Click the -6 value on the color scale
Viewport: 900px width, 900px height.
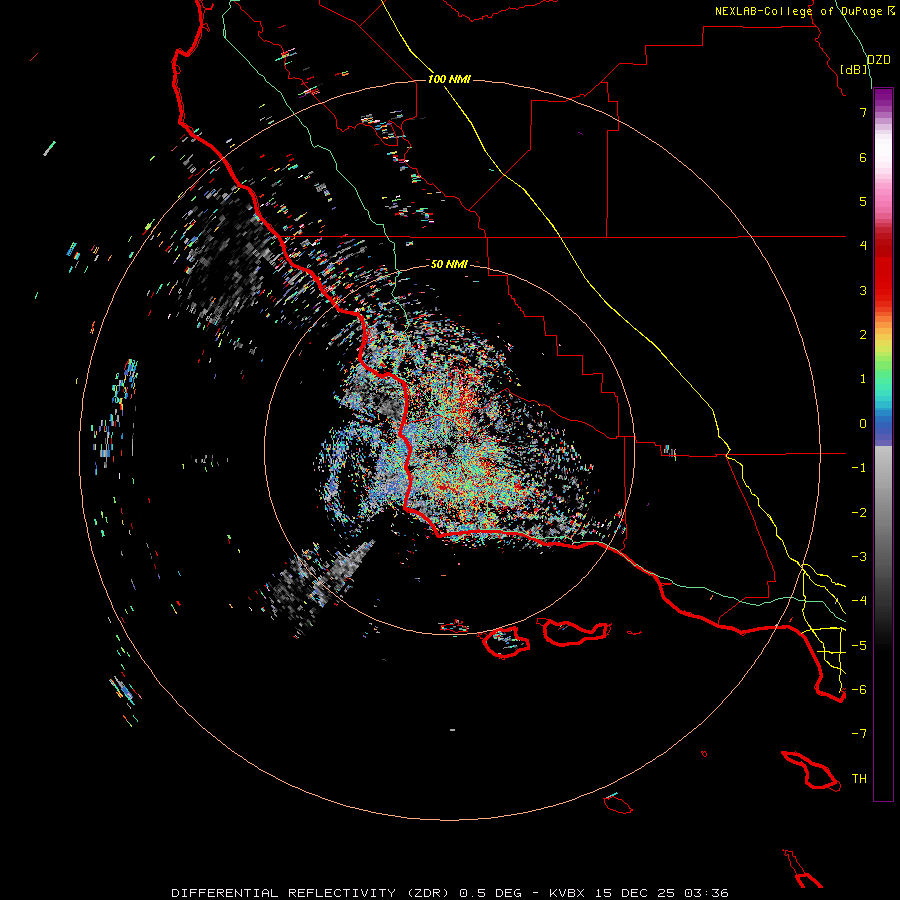(x=859, y=690)
